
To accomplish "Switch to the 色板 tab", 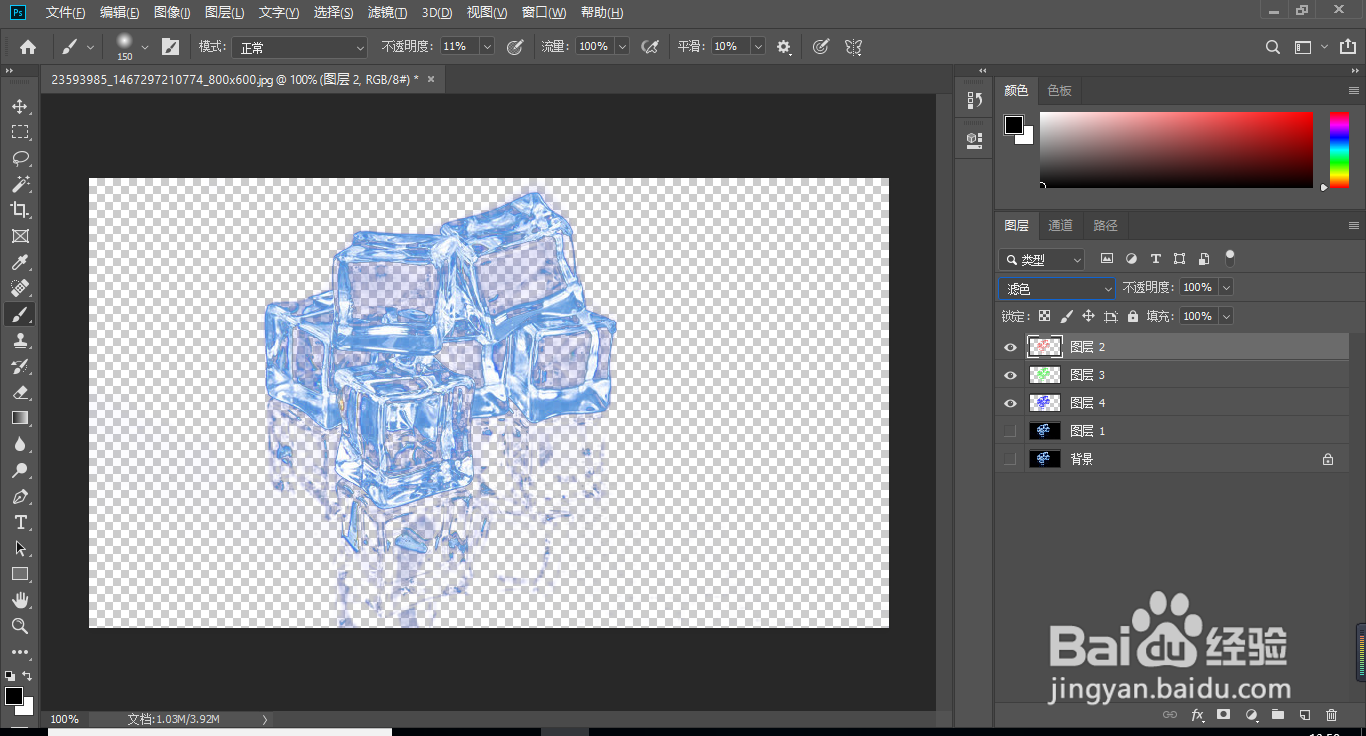I will (x=1059, y=90).
